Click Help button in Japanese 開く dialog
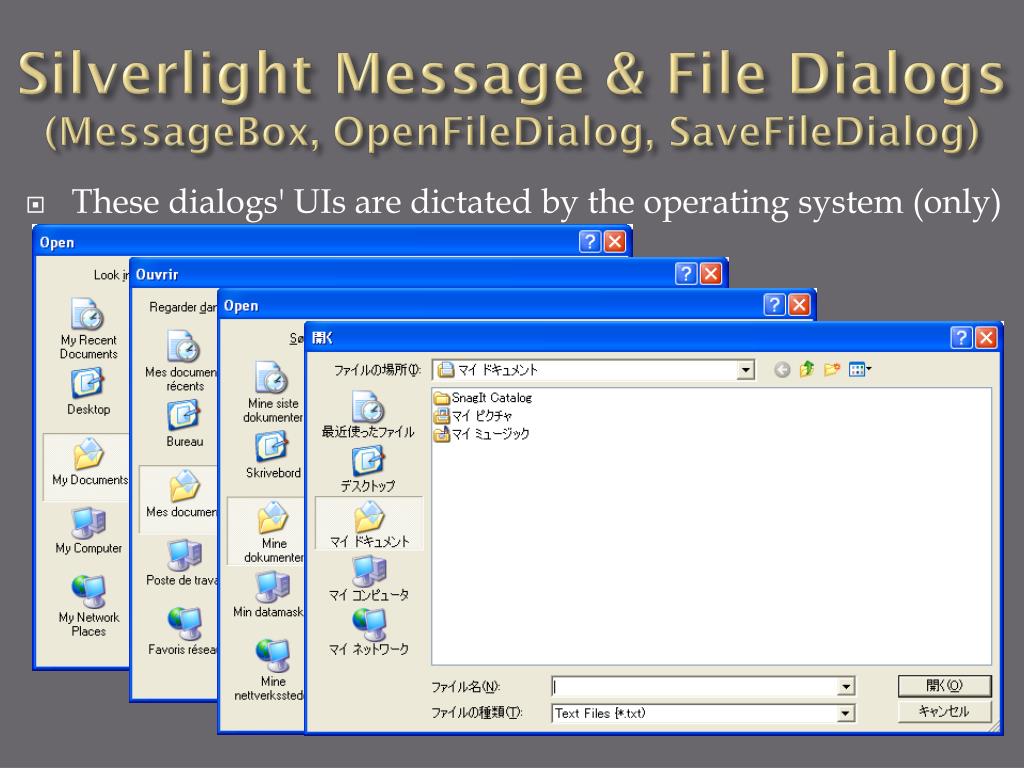This screenshot has height=768, width=1024. click(x=961, y=338)
